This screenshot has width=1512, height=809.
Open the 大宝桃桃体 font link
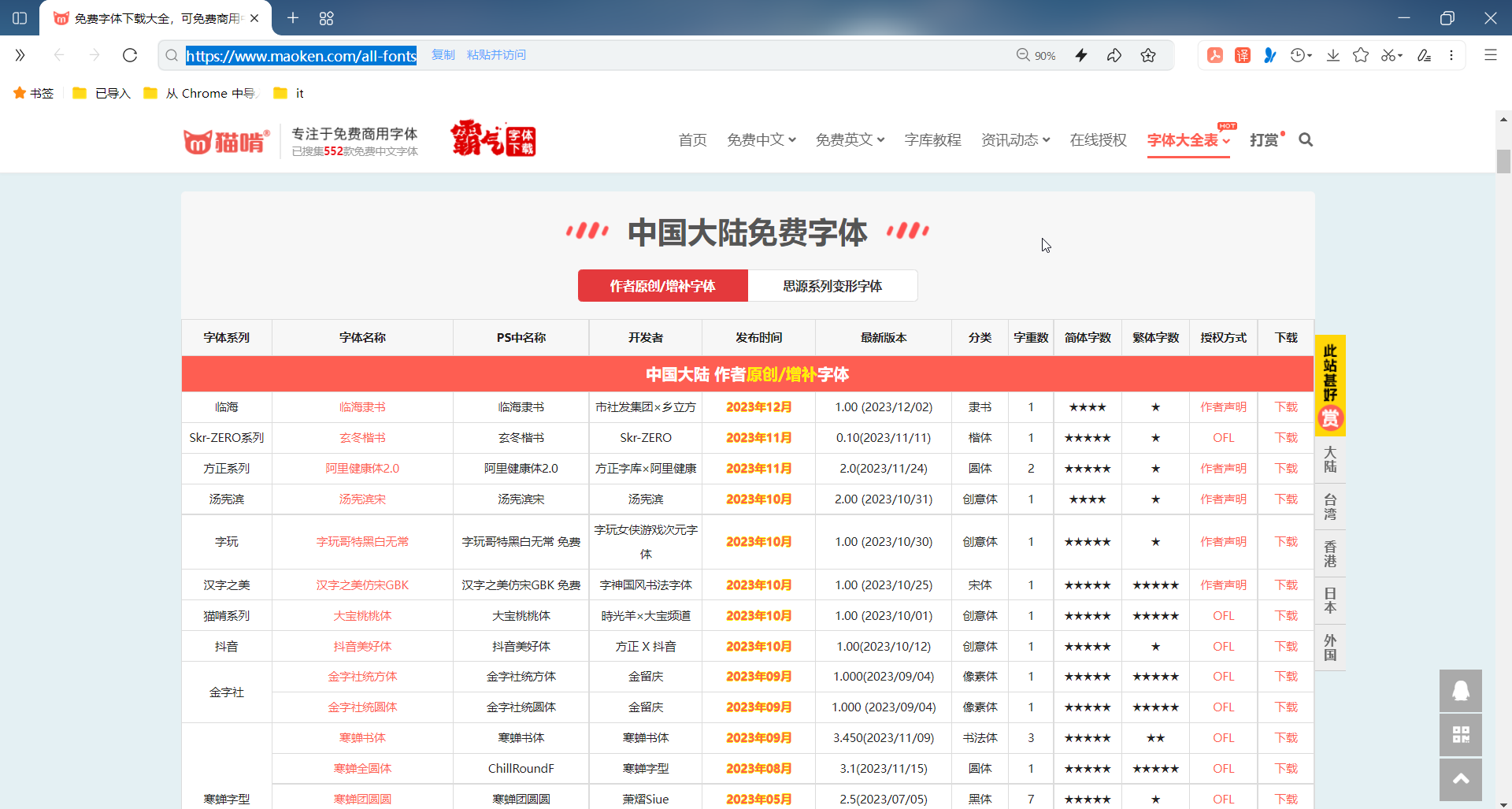point(362,616)
